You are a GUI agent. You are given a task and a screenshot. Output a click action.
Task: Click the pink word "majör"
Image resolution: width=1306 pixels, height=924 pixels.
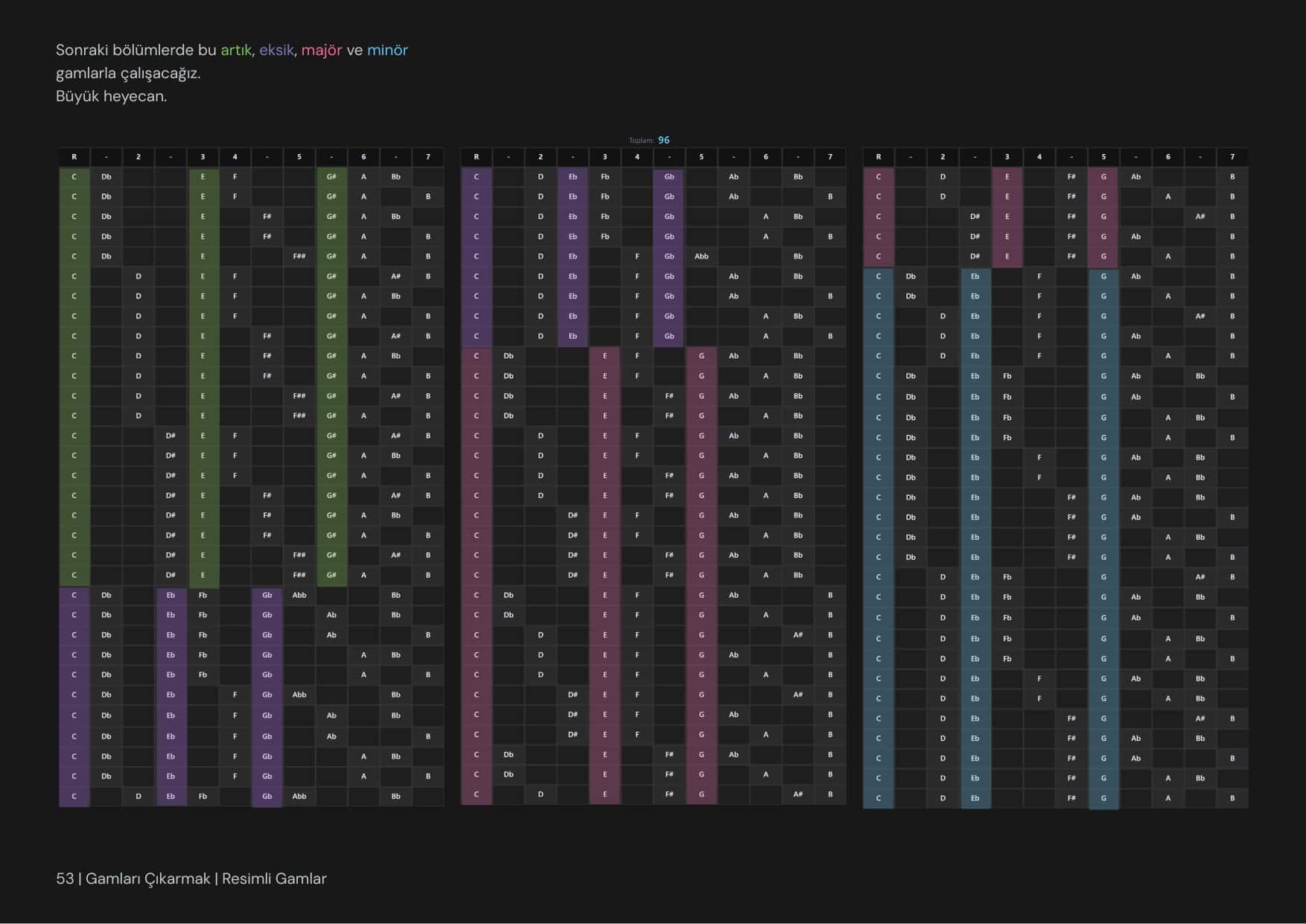(322, 50)
